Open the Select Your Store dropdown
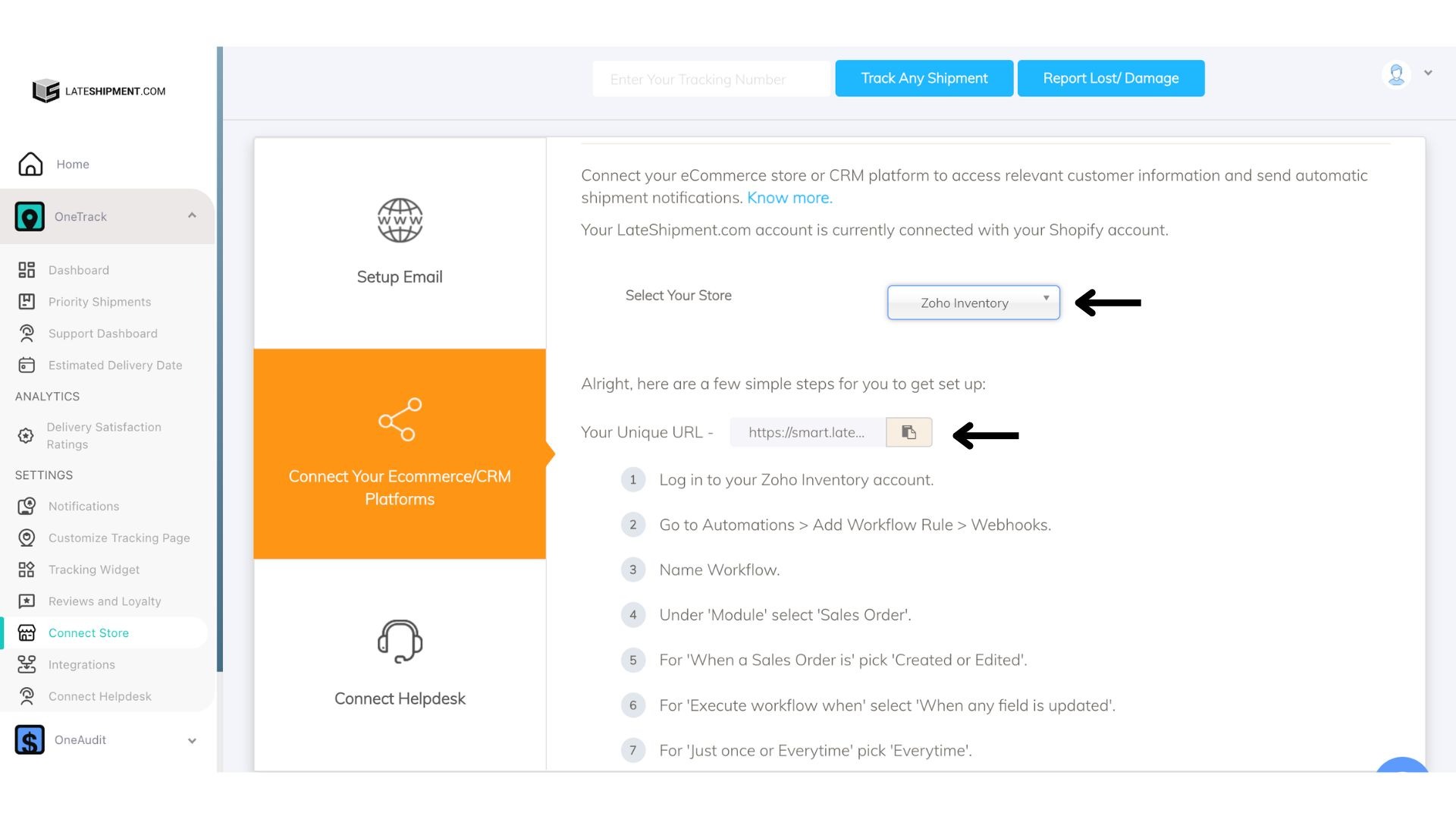The image size is (1456, 819). (973, 303)
